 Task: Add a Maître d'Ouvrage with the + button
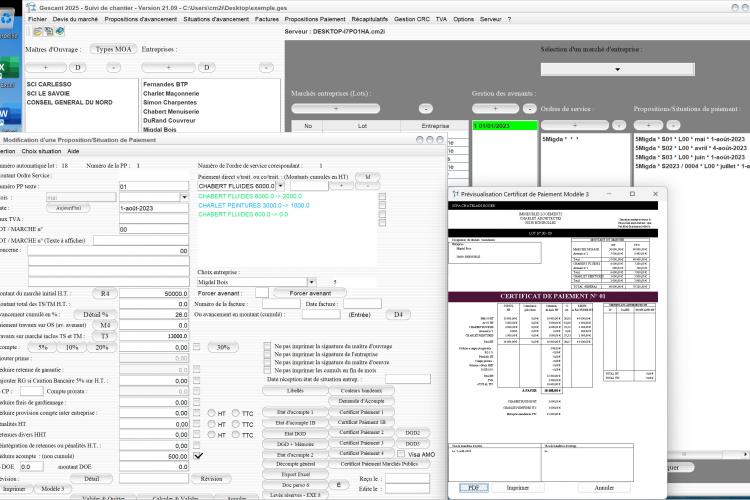tap(45, 67)
